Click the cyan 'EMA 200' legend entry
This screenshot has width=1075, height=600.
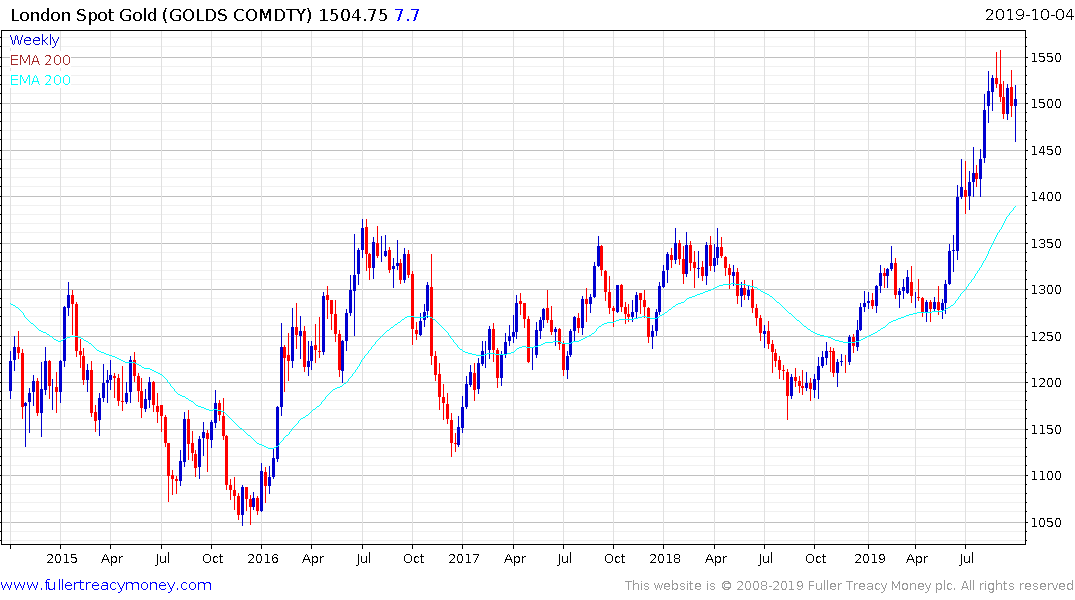tap(40, 80)
